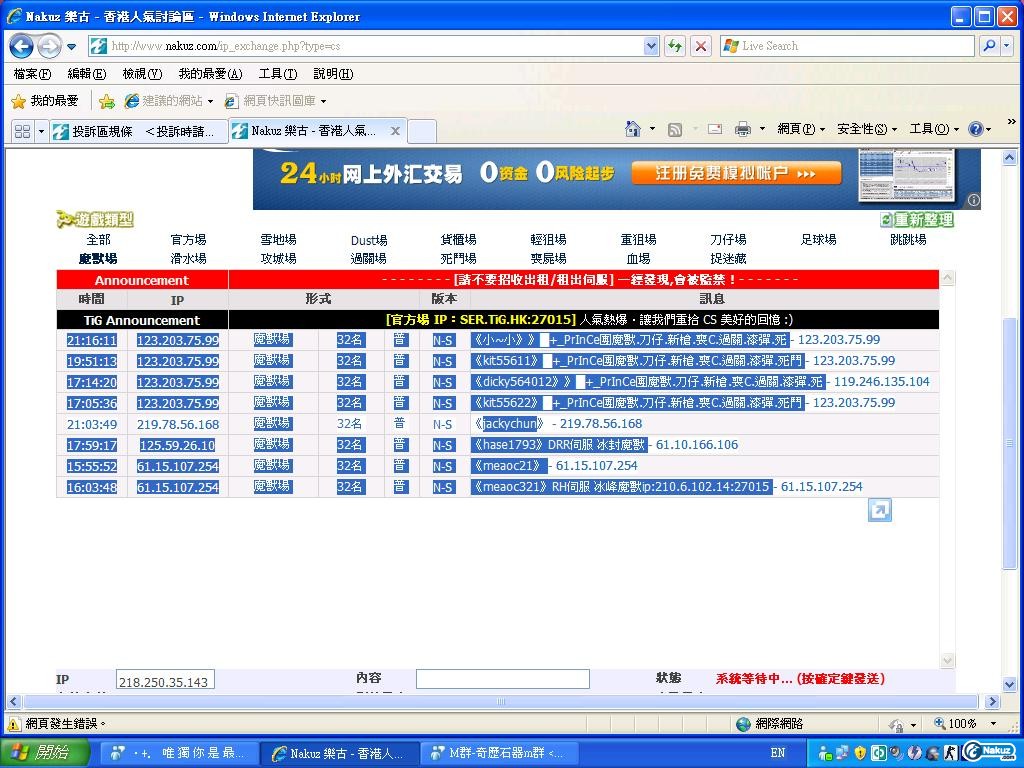Click the Add to Favorites star icon

(x=107, y=101)
